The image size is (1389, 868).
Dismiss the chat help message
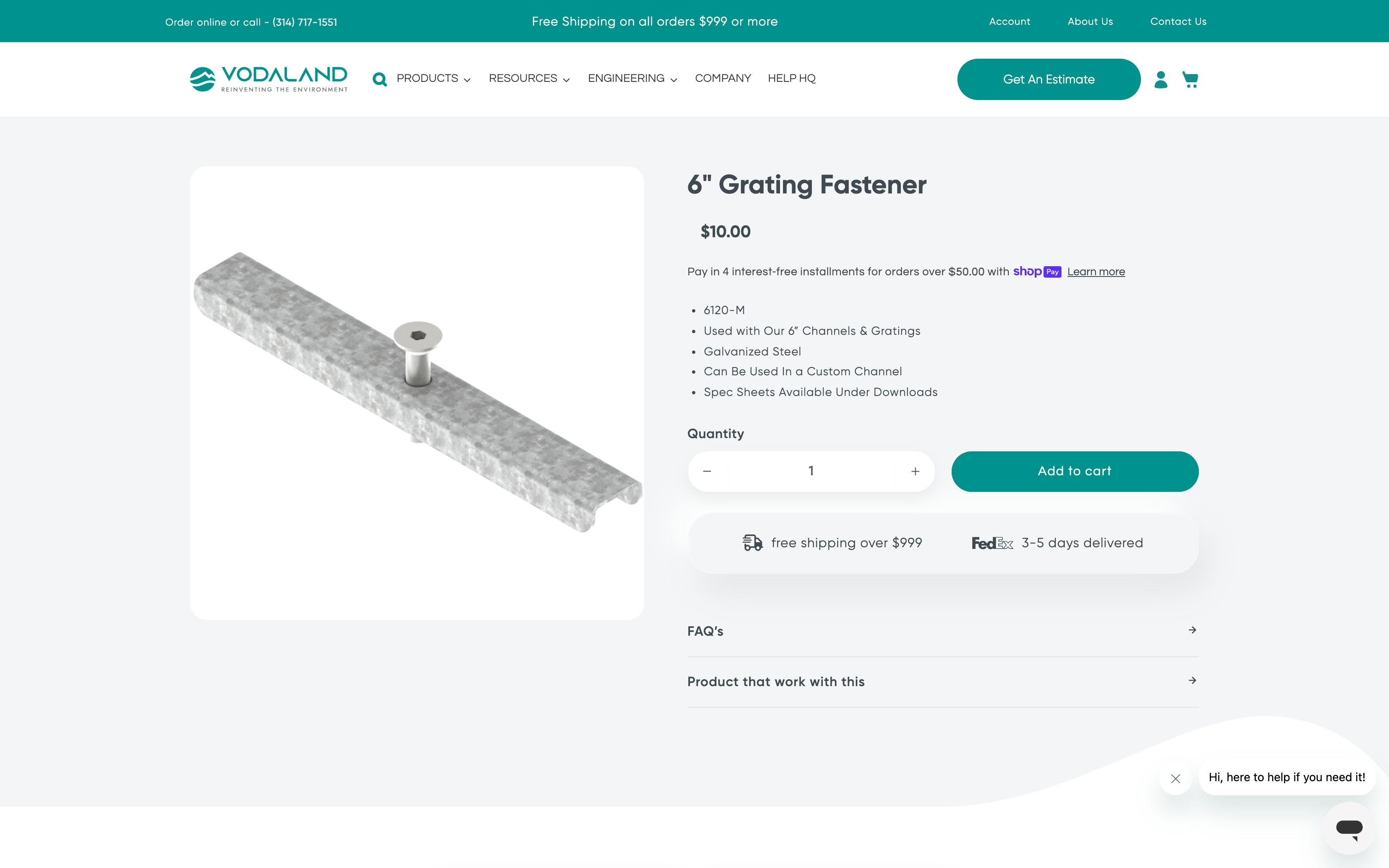coord(1176,778)
